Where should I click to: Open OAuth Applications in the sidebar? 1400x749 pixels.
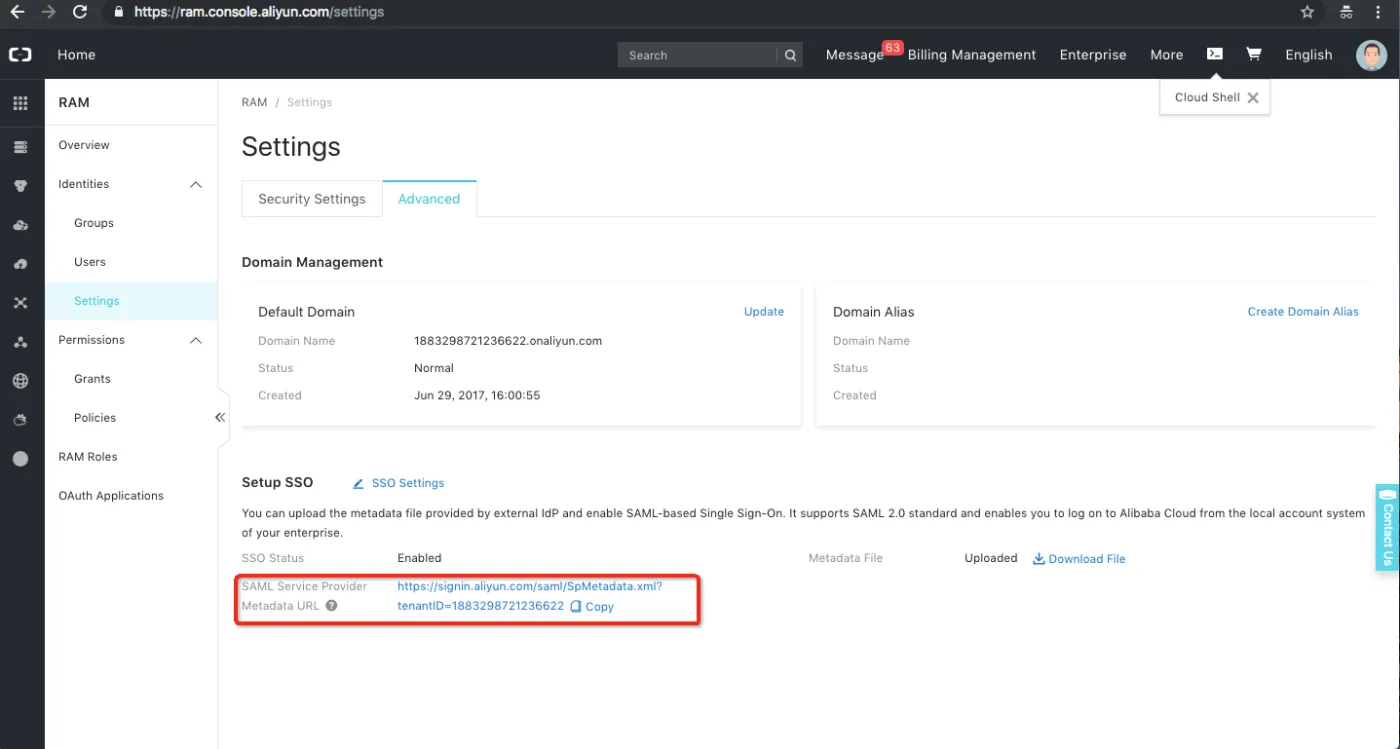pos(111,496)
